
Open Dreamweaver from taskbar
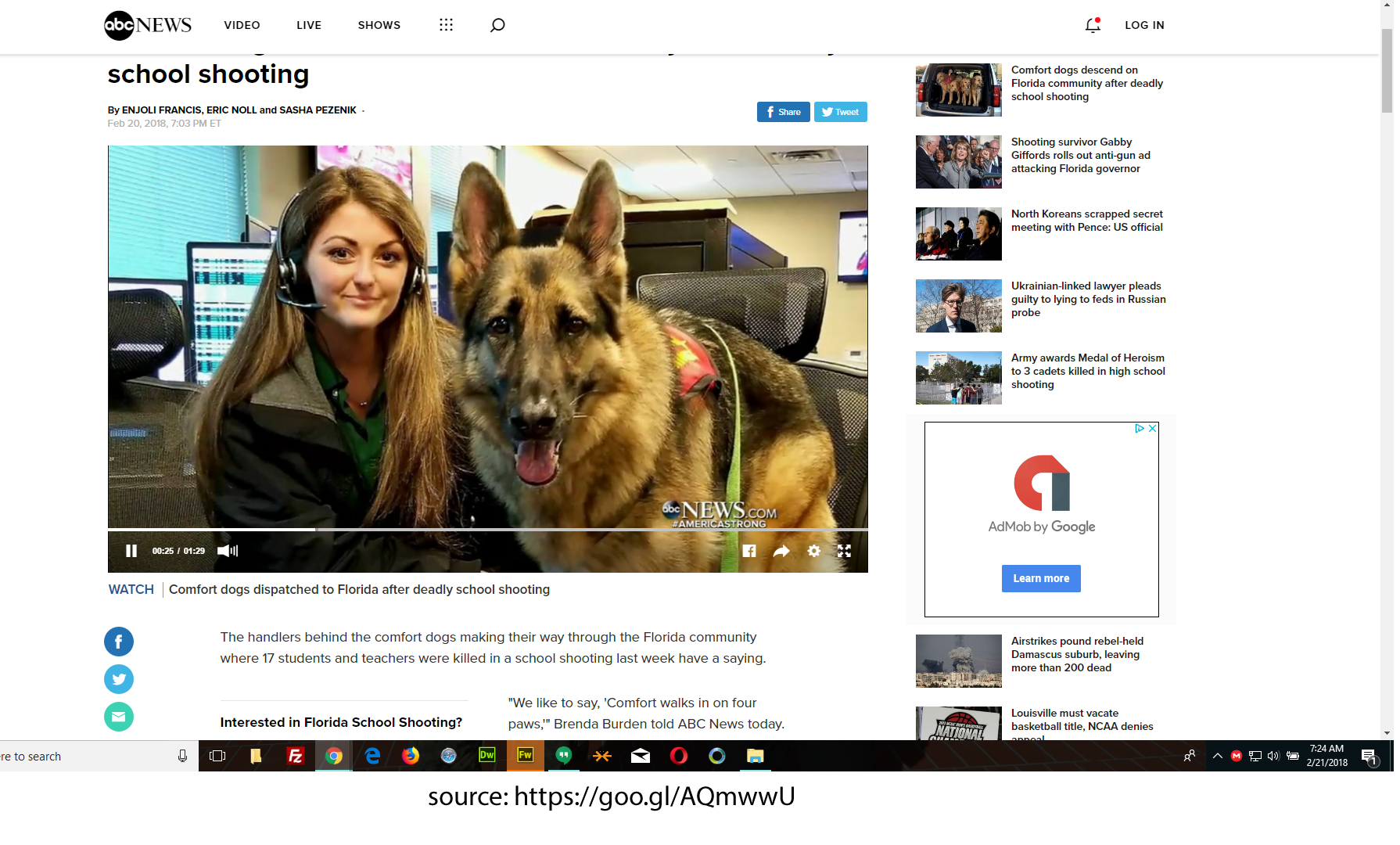tap(486, 756)
